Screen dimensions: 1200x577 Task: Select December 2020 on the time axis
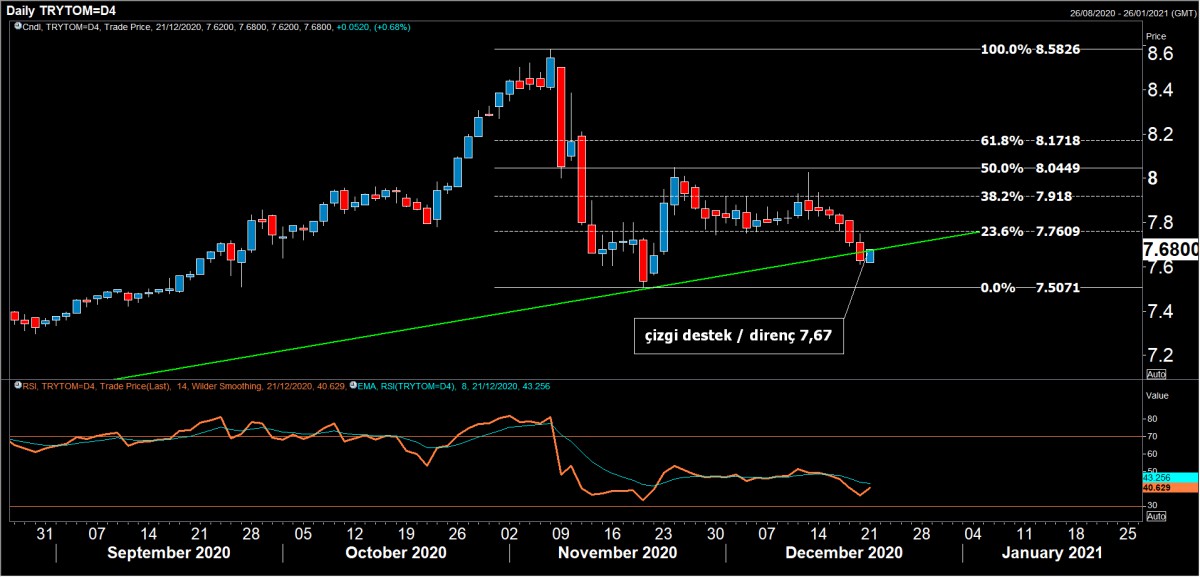[843, 552]
